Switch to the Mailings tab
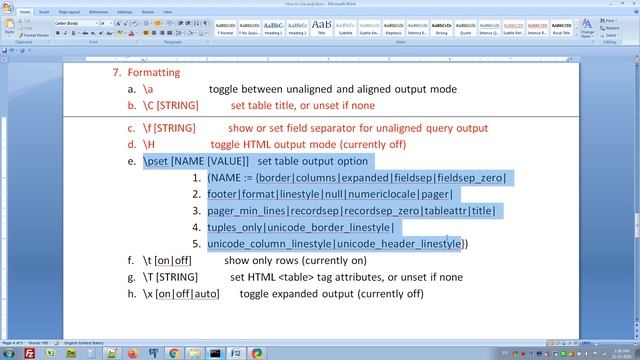This screenshot has height=360, width=640. [x=125, y=12]
